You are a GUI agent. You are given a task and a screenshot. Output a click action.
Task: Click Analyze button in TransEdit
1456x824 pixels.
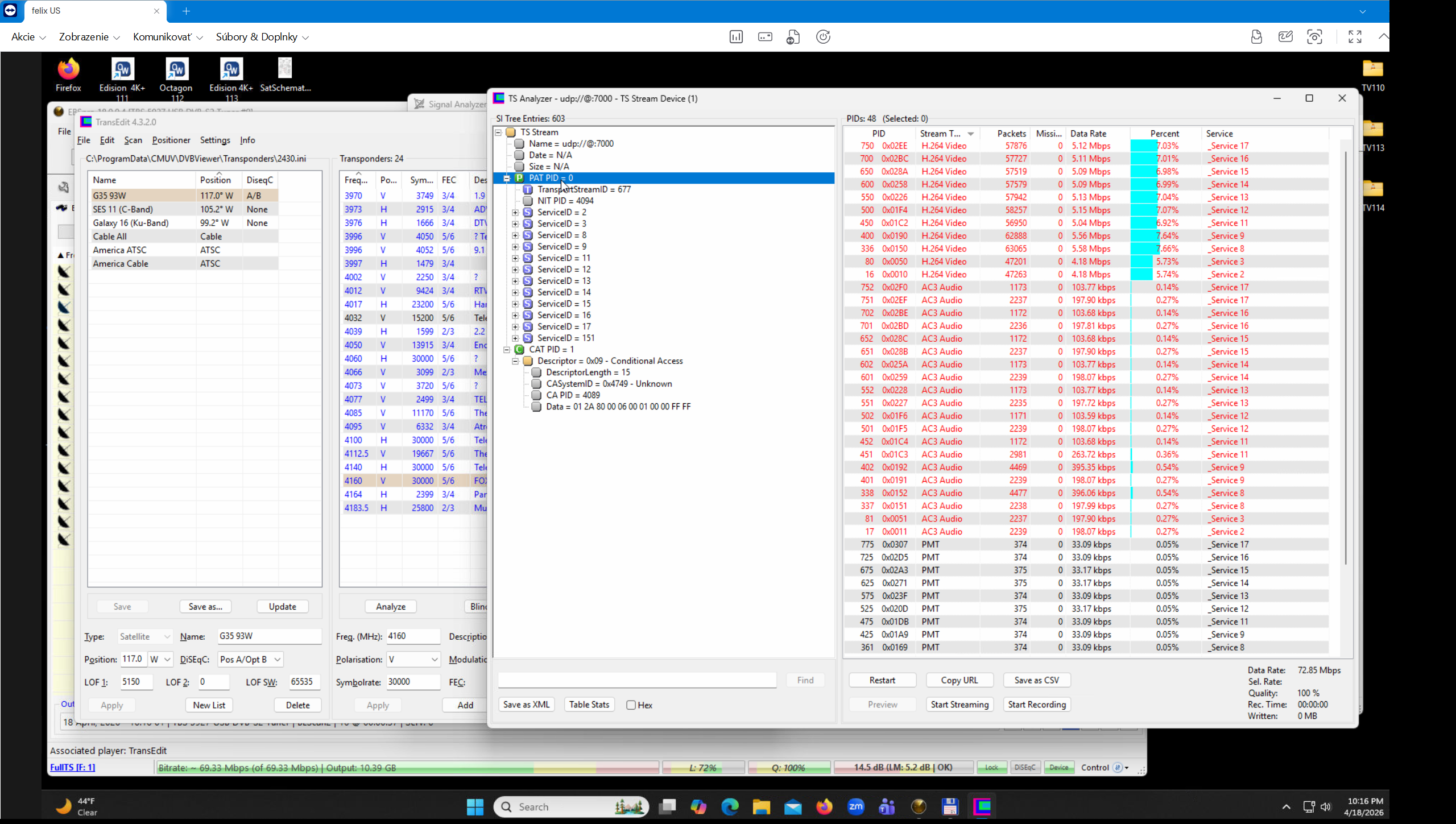click(391, 607)
